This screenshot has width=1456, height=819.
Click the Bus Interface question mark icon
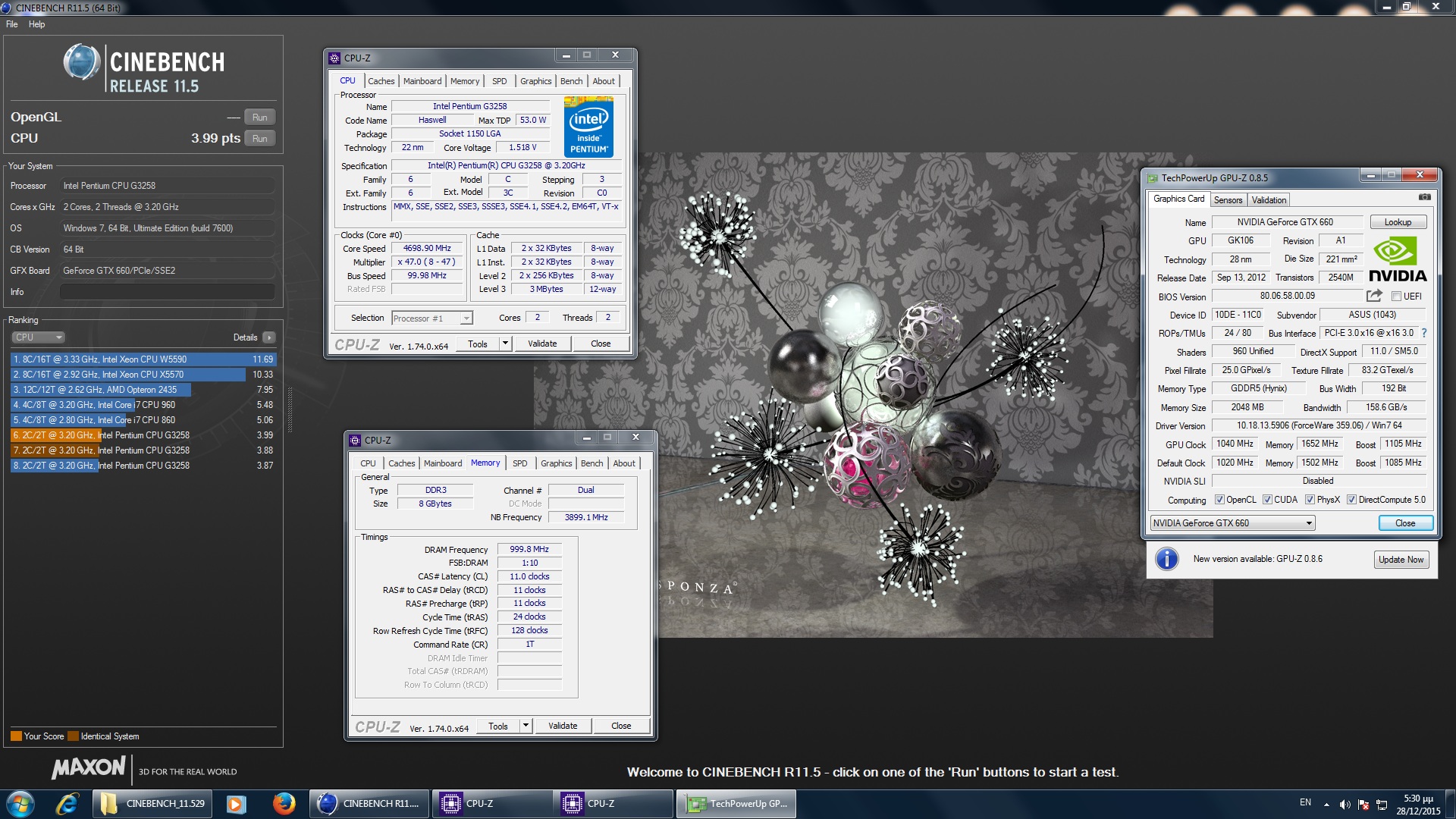coord(1423,333)
